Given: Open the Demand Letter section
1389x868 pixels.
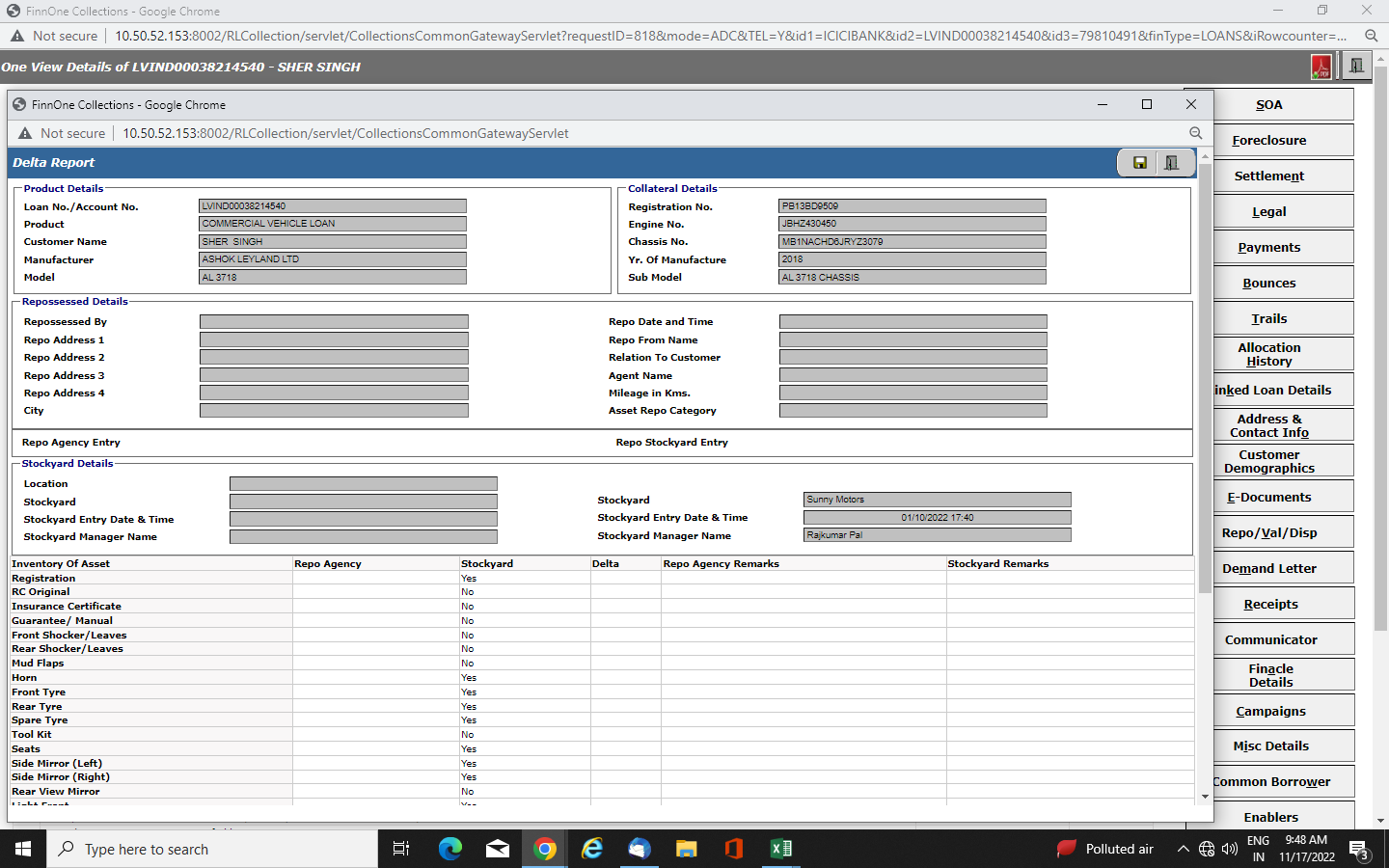Looking at the screenshot, I should [1268, 569].
